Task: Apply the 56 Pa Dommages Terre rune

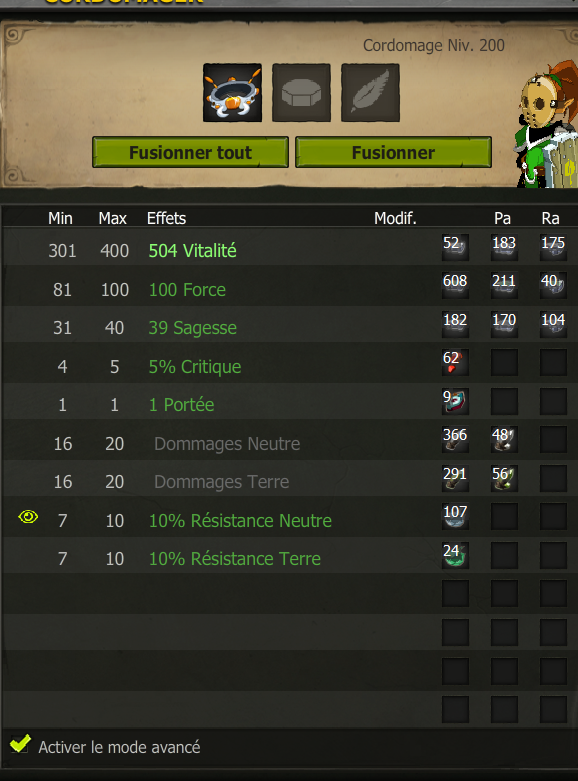Action: (x=504, y=478)
